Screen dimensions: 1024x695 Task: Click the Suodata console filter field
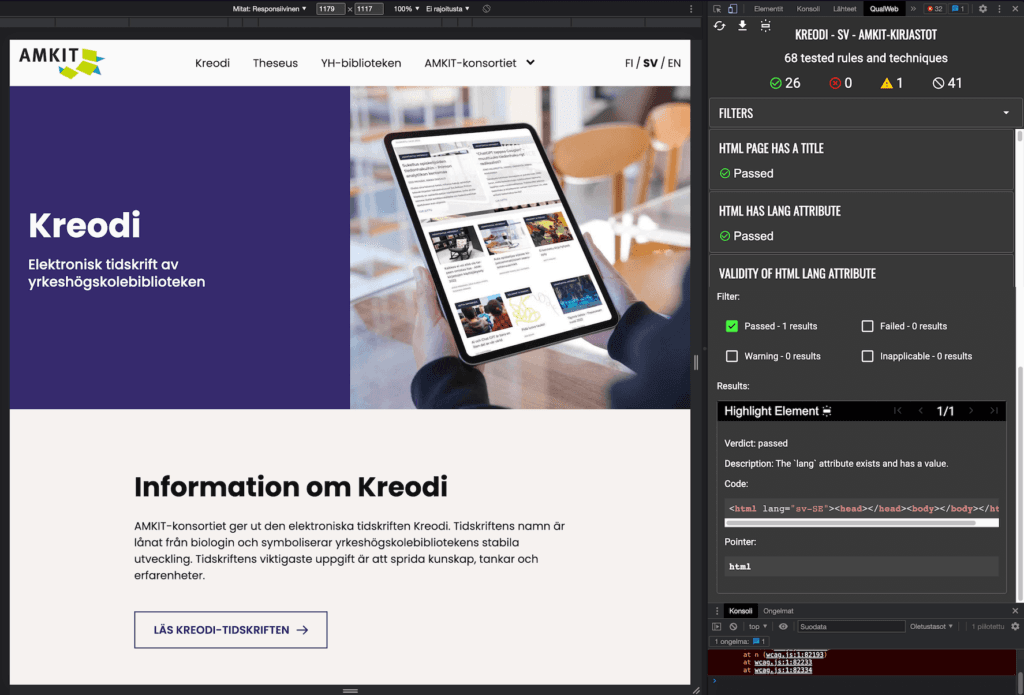click(x=851, y=626)
